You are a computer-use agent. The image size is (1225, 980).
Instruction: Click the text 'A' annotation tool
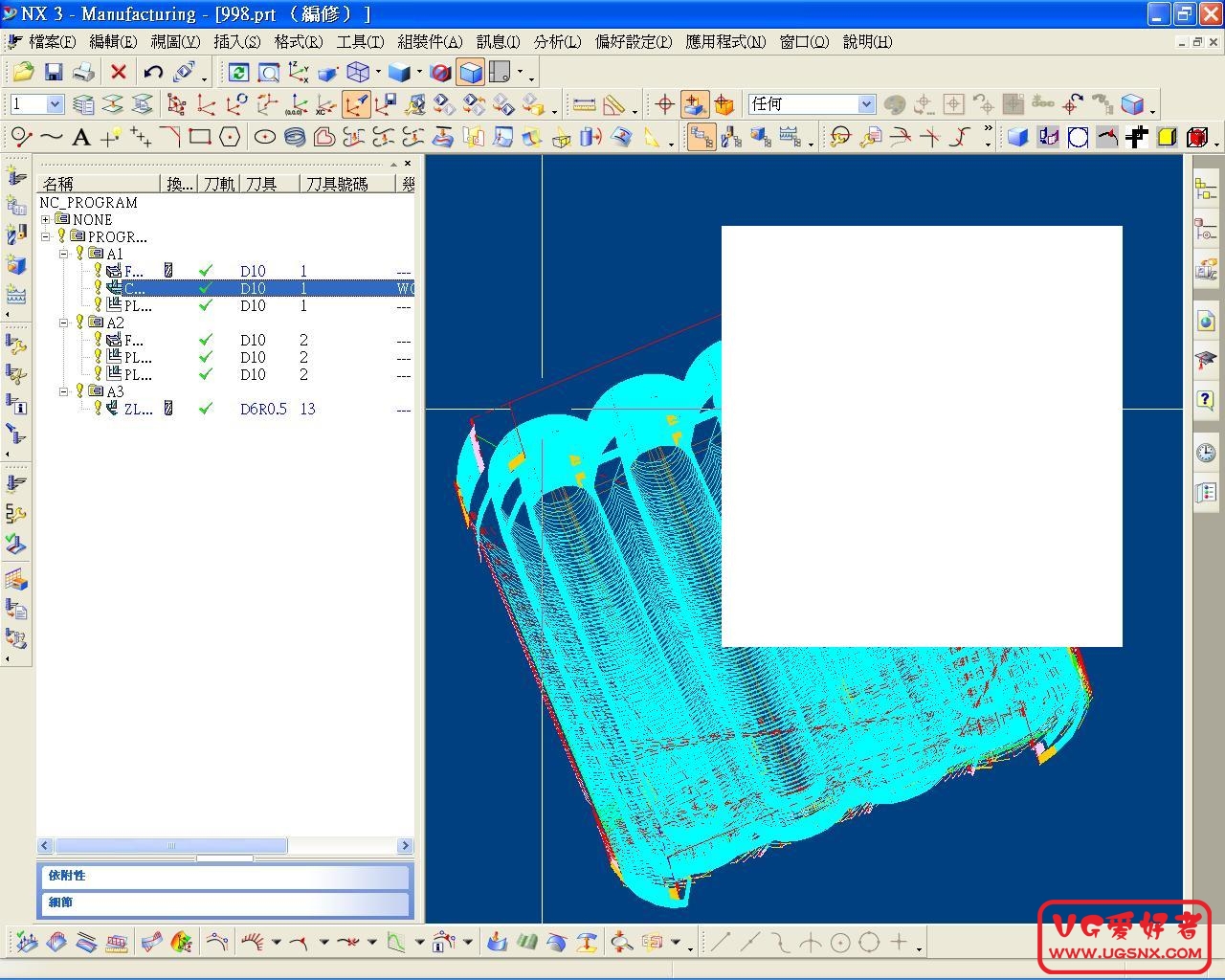tap(81, 138)
